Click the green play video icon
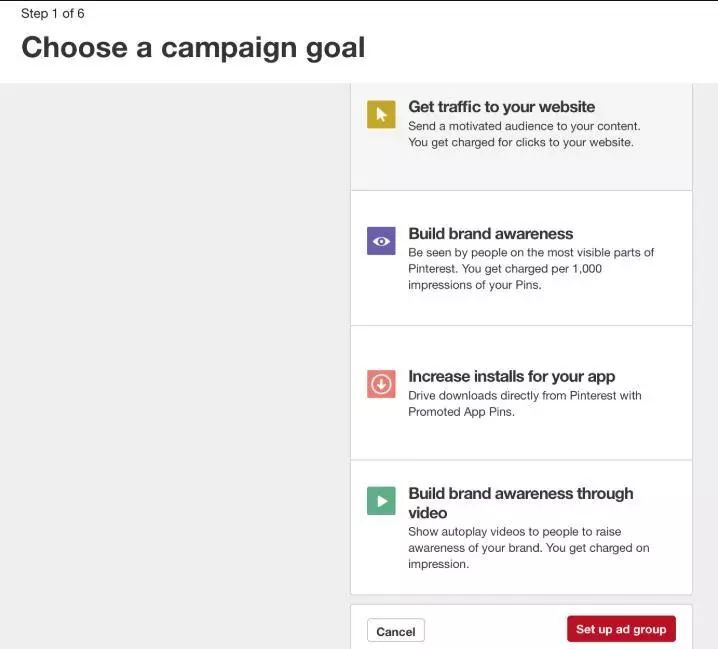 pyautogui.click(x=381, y=501)
